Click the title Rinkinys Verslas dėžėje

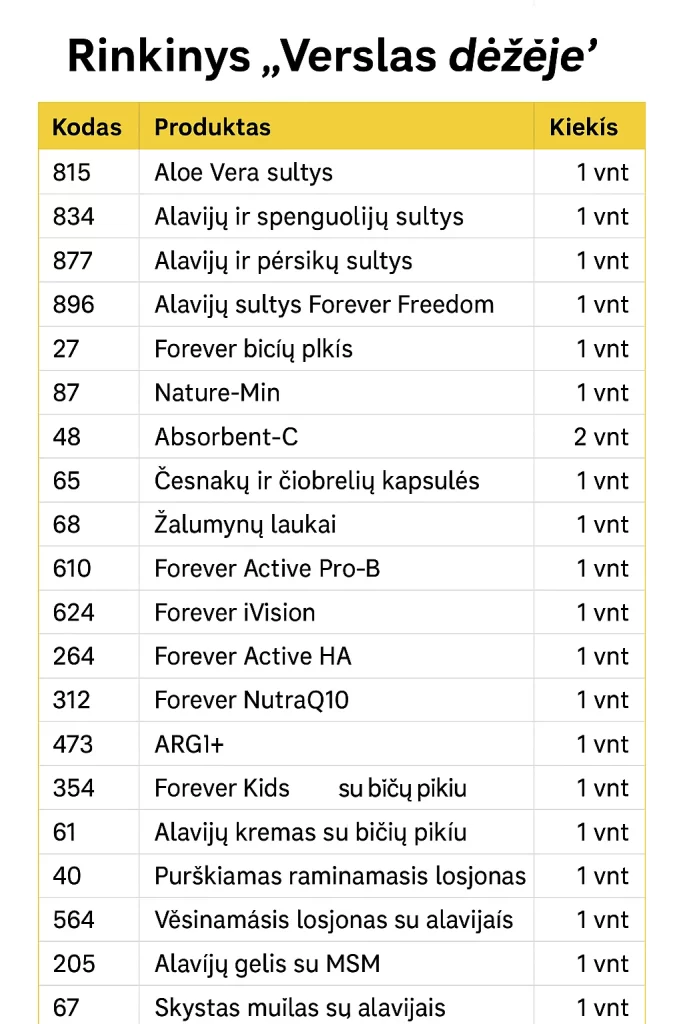coord(332,57)
